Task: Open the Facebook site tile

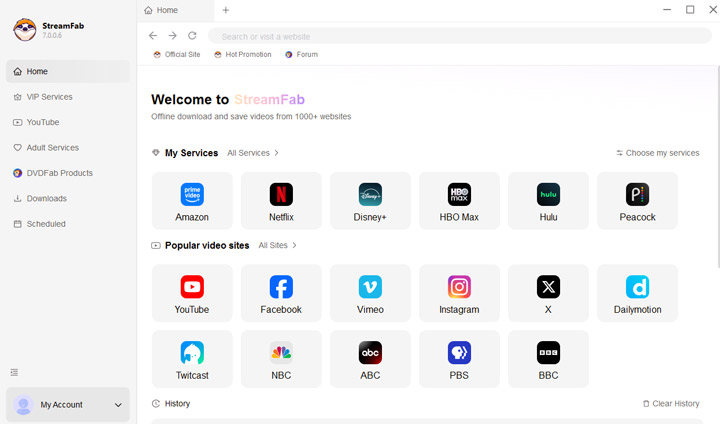Action: 281,293
